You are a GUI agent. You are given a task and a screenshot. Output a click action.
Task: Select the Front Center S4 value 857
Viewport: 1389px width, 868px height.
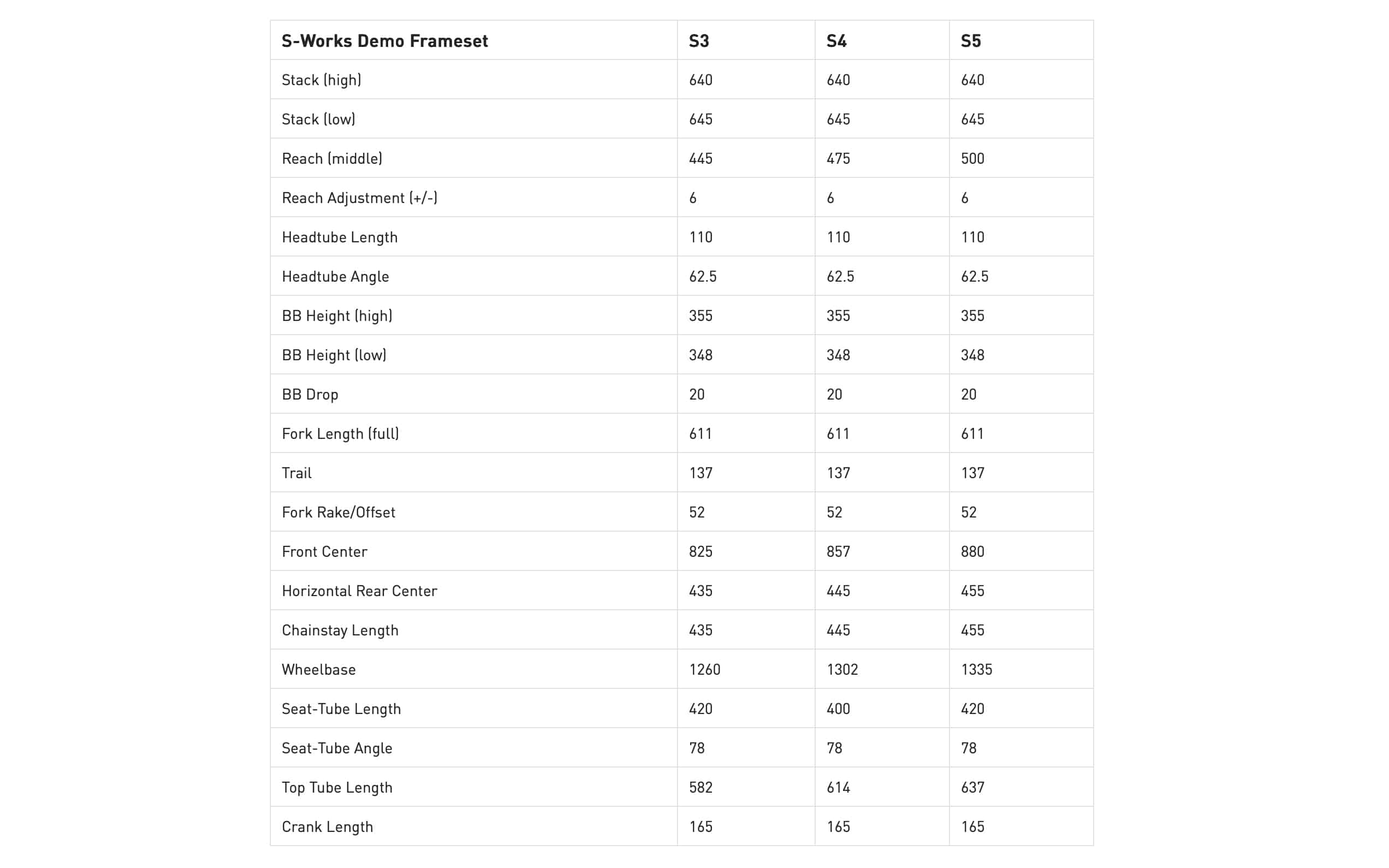(838, 552)
